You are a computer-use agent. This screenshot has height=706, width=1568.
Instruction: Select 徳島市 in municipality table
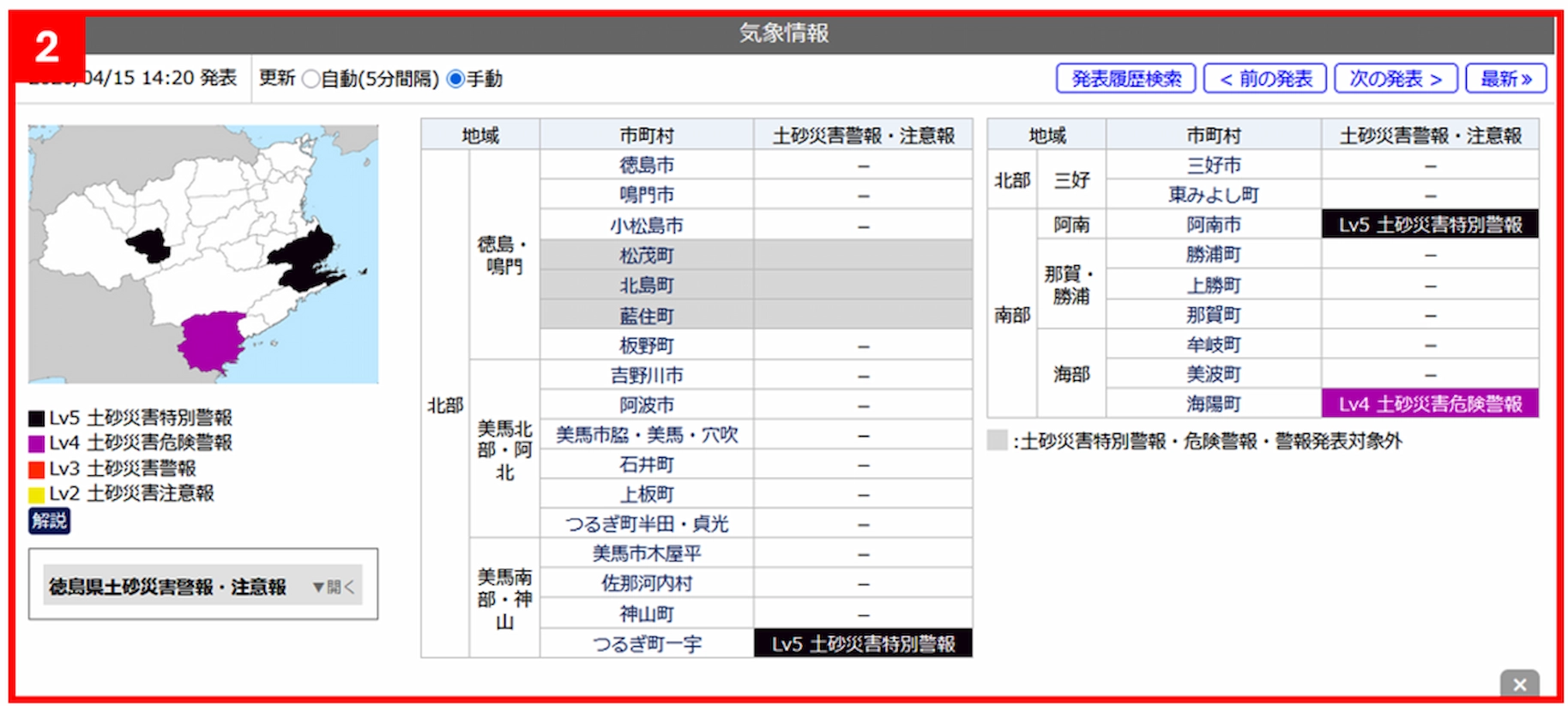[647, 165]
